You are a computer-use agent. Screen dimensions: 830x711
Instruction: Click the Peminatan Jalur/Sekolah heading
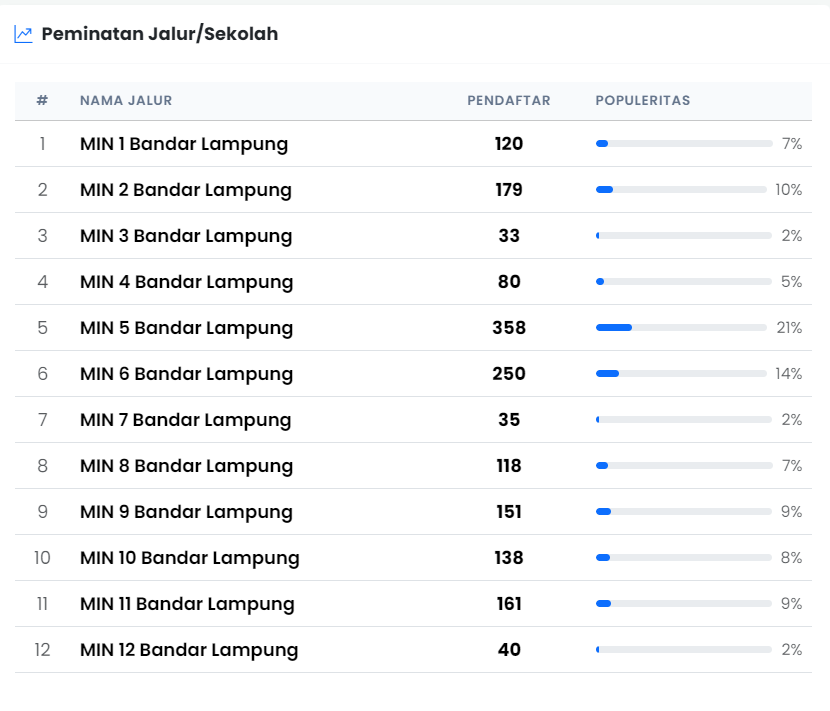pyautogui.click(x=159, y=34)
